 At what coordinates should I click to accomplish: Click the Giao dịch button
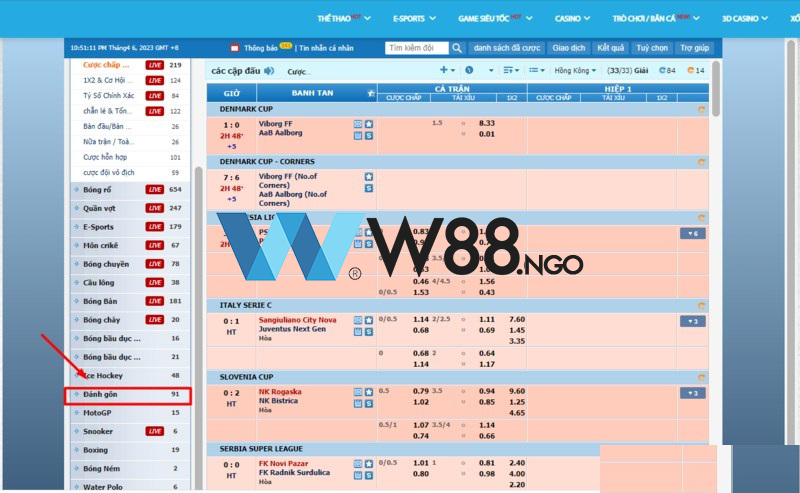tap(568, 48)
